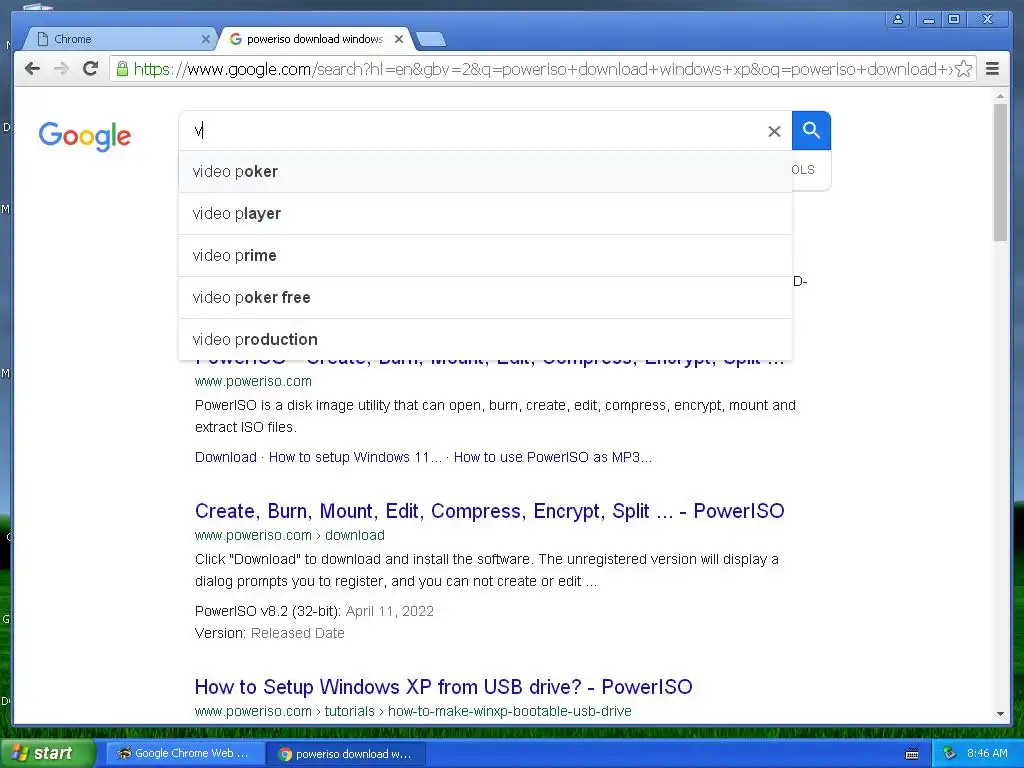Click the poweriso.com tutorials winxp-bootable-usb URL
This screenshot has width=1024, height=768.
coord(413,711)
